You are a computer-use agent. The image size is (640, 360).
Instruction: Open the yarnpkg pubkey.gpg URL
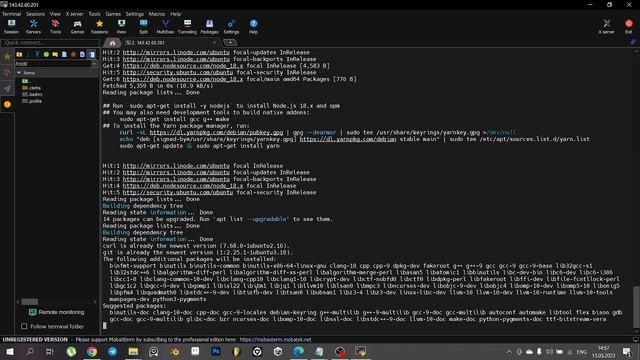click(216, 132)
